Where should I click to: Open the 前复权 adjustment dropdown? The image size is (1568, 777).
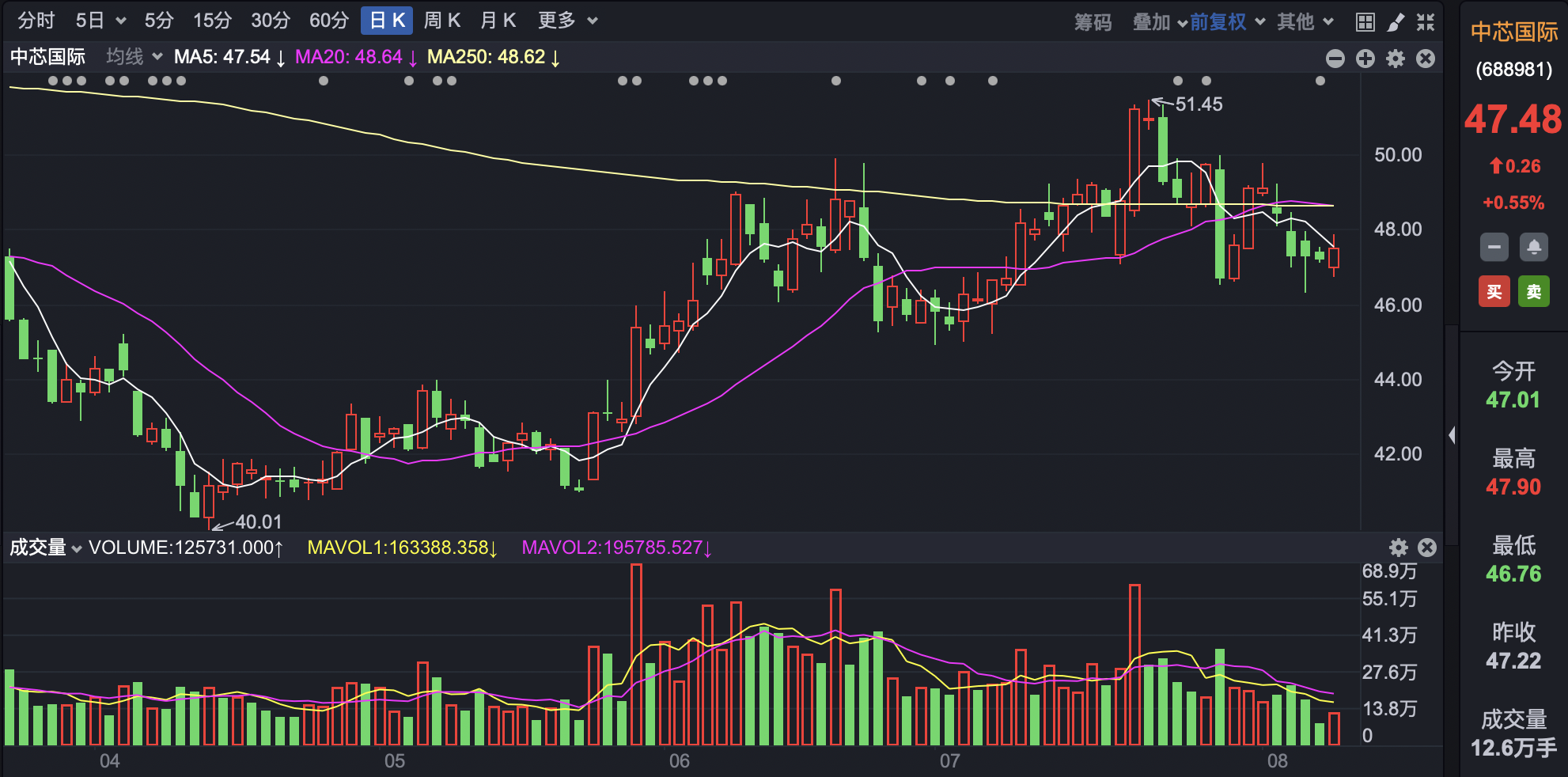click(x=1227, y=22)
